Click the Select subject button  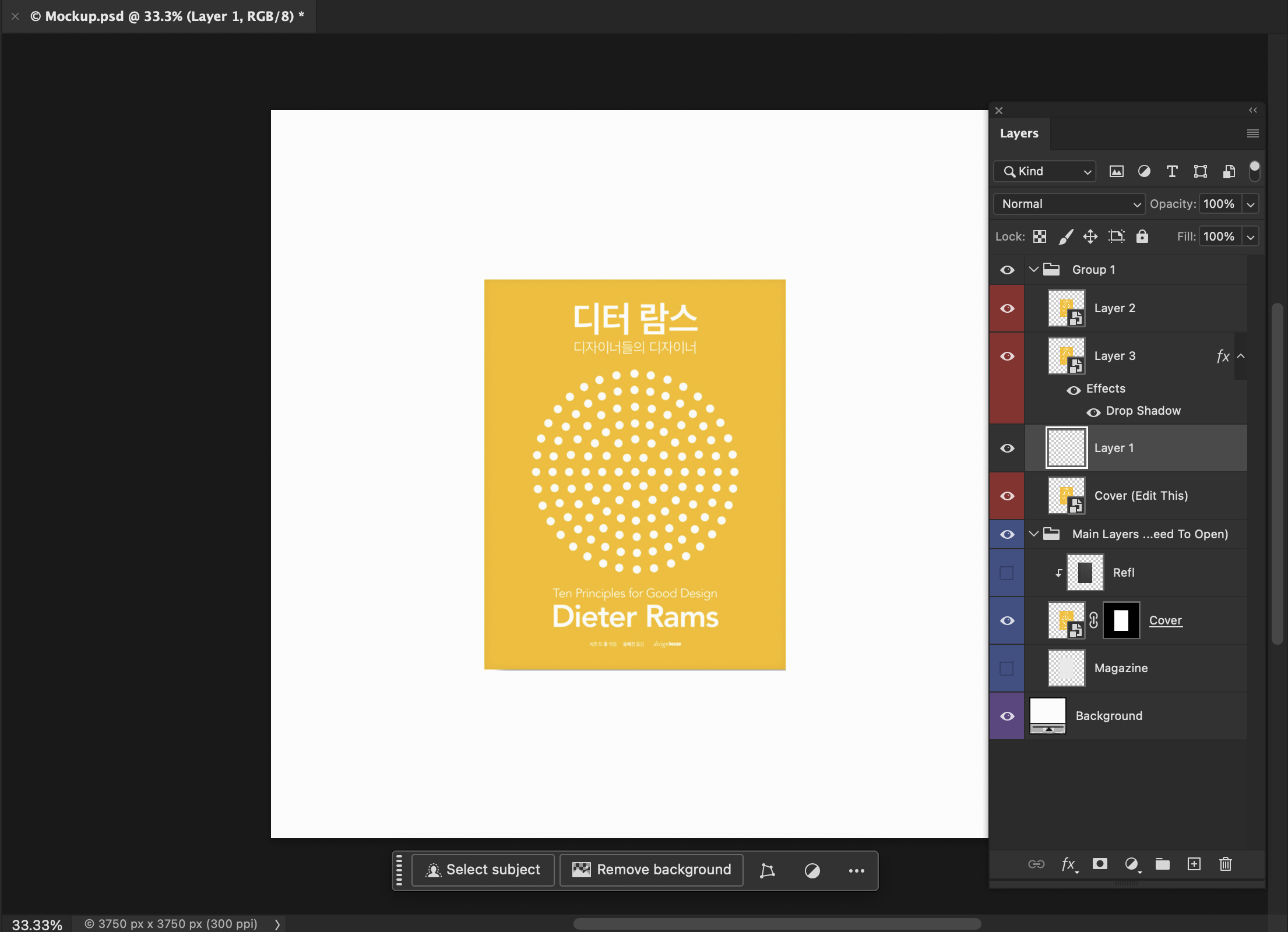(x=483, y=870)
